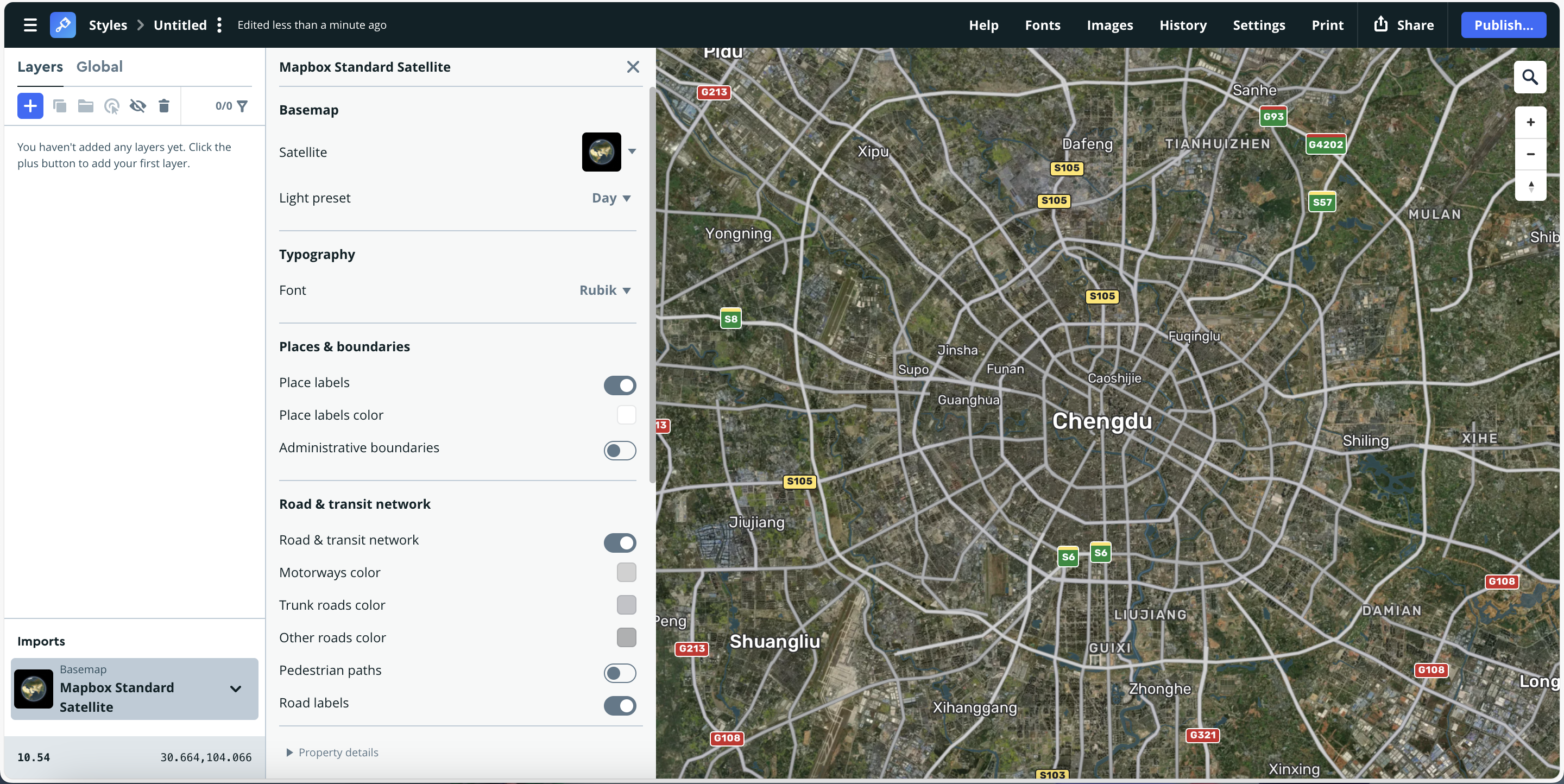Enable the Administrative boundaries toggle
Screen dimensions: 1564x784
619,450
